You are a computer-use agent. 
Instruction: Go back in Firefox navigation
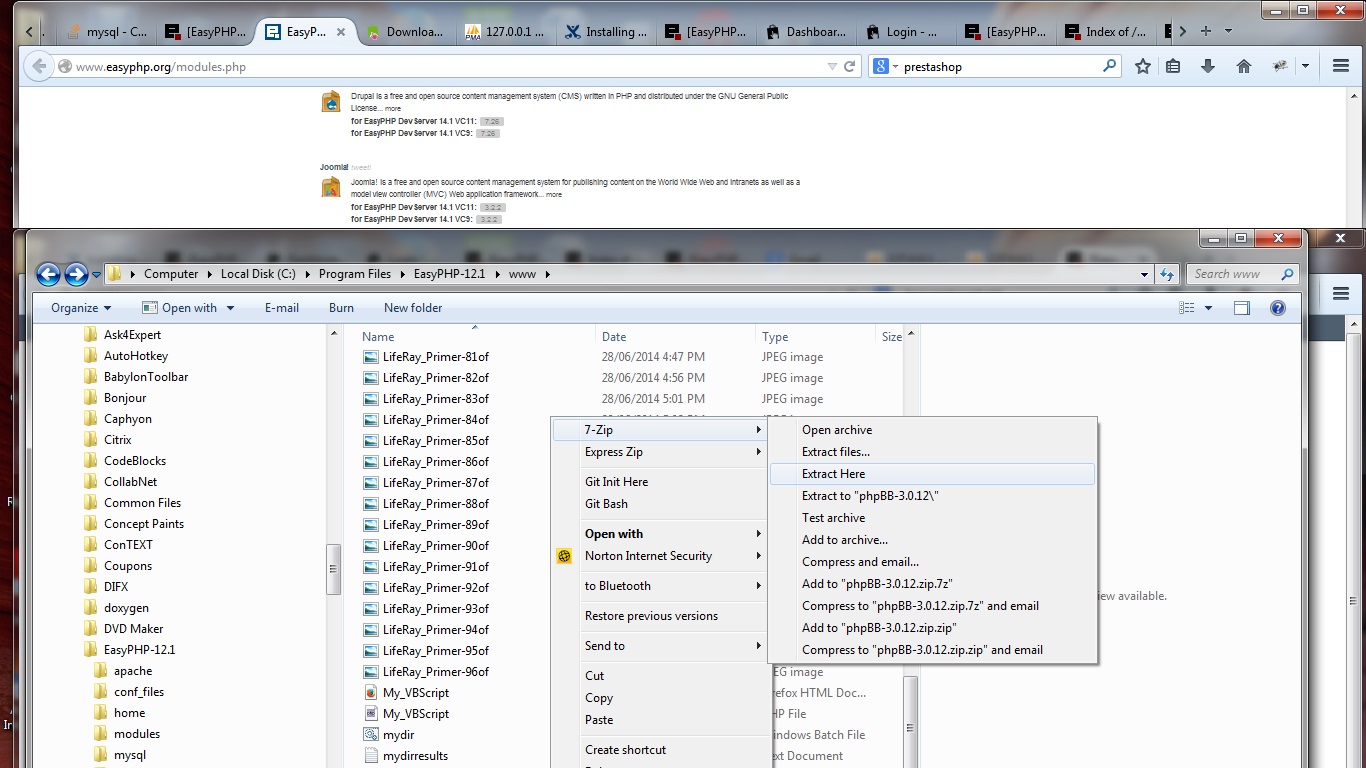pos(39,67)
